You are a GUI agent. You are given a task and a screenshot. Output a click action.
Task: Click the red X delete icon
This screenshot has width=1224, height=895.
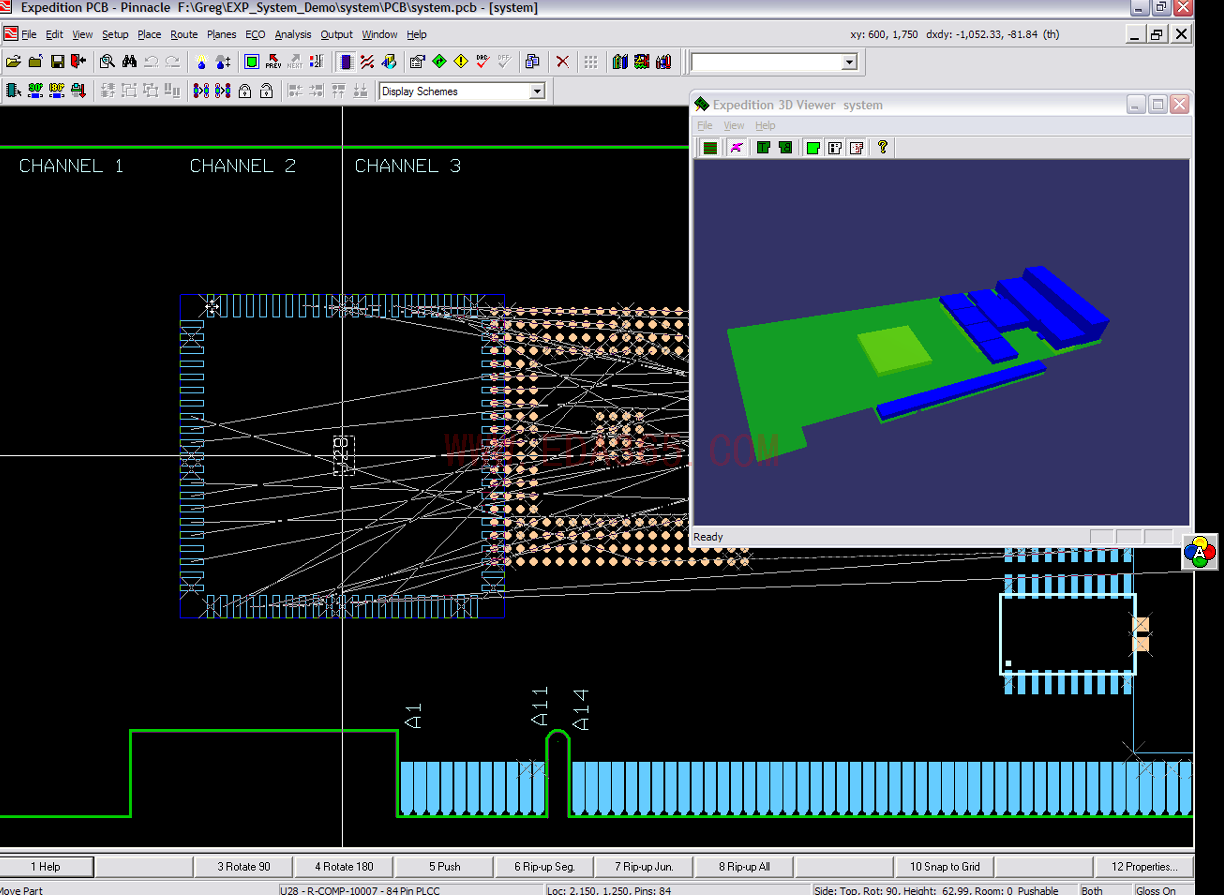pyautogui.click(x=562, y=62)
